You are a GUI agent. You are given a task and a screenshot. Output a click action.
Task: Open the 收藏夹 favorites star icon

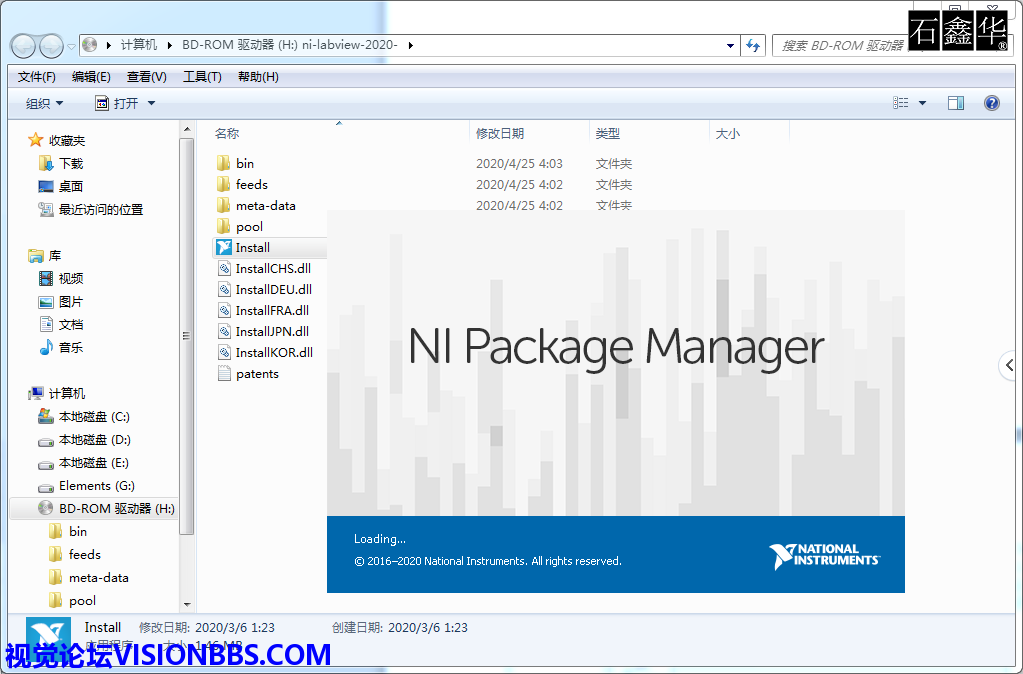tap(35, 140)
